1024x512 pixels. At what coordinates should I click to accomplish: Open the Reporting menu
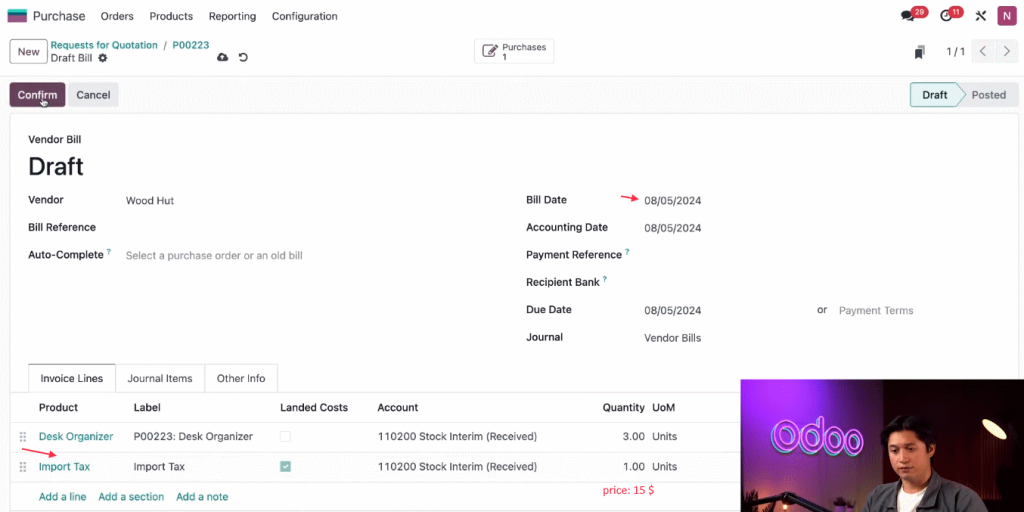coord(232,16)
